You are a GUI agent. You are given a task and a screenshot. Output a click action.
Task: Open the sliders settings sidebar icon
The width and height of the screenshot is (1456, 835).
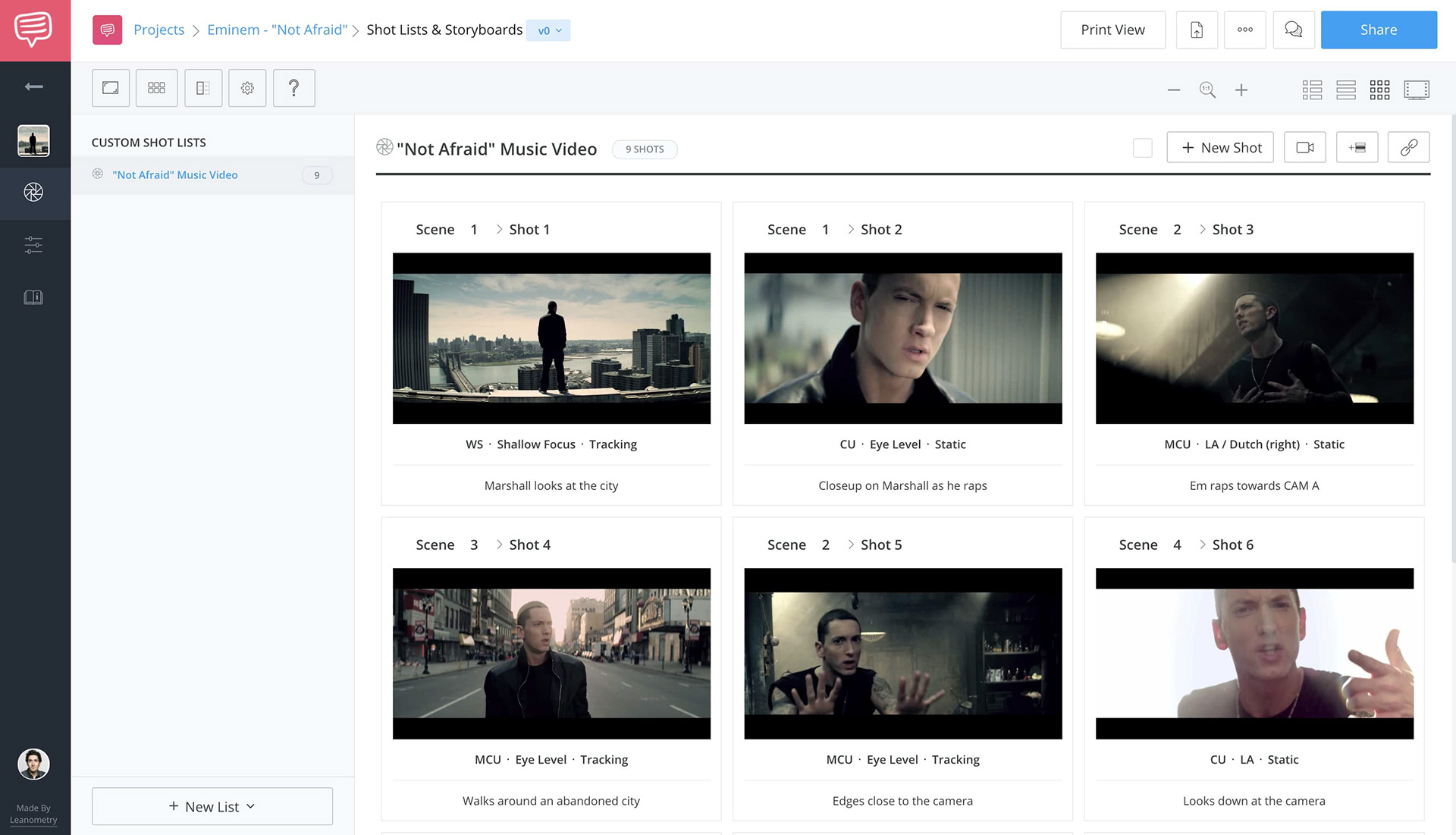(33, 244)
